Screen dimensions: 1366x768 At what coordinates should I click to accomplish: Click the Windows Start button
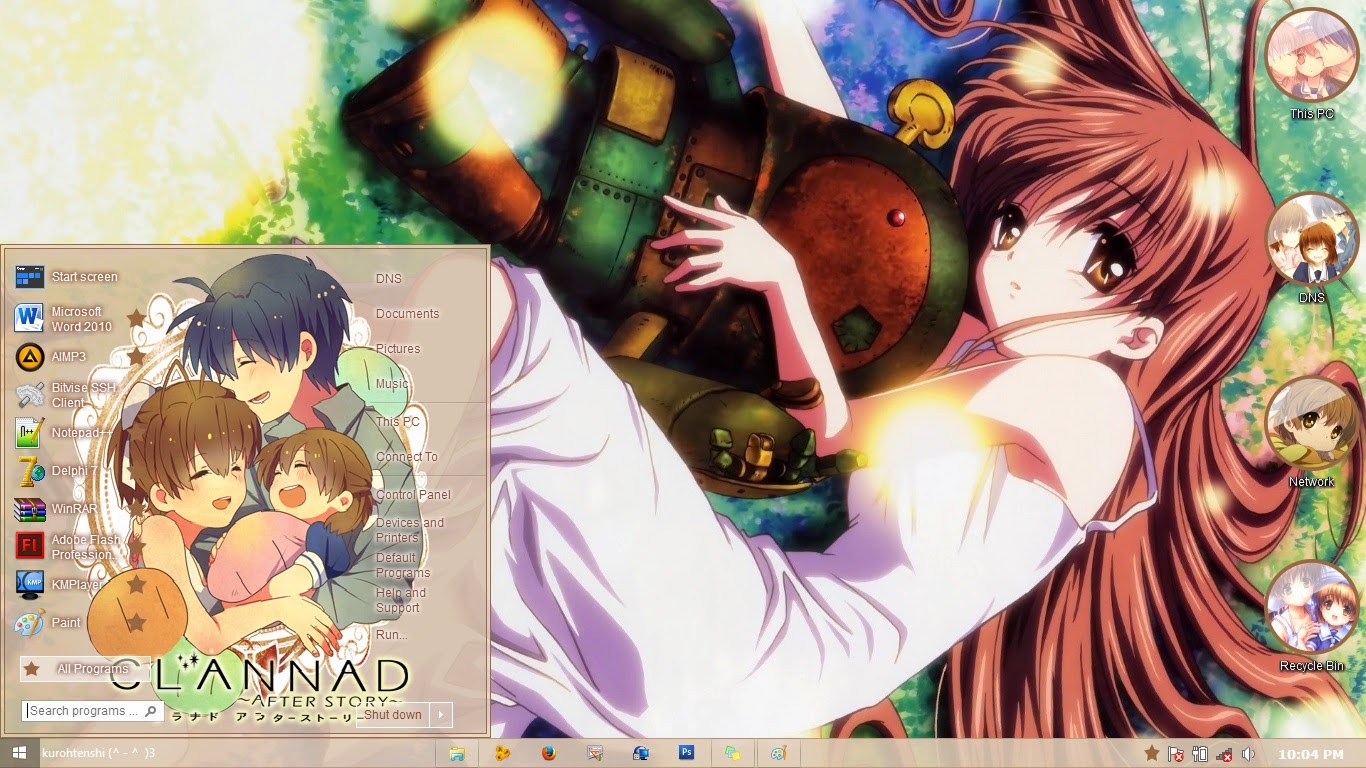tap(19, 753)
